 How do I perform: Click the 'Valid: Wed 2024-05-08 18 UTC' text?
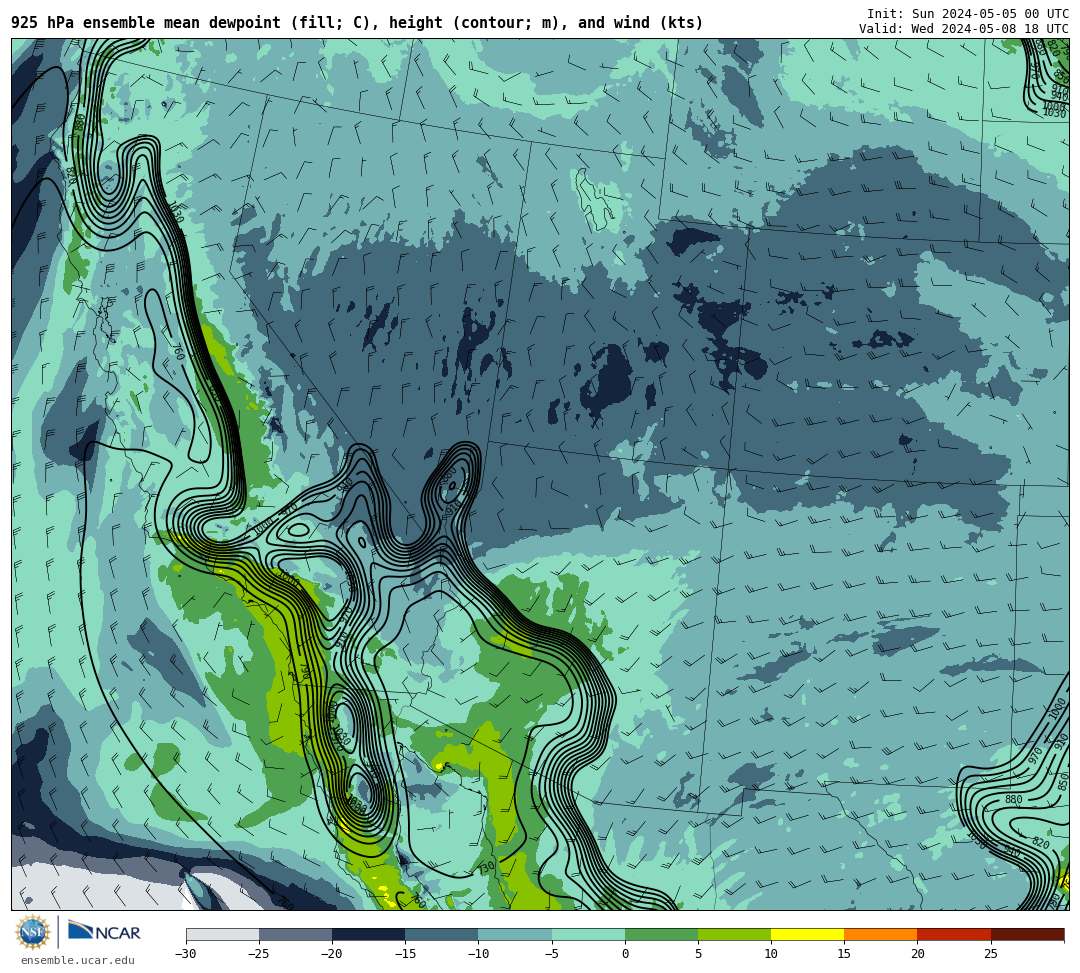(x=964, y=29)
